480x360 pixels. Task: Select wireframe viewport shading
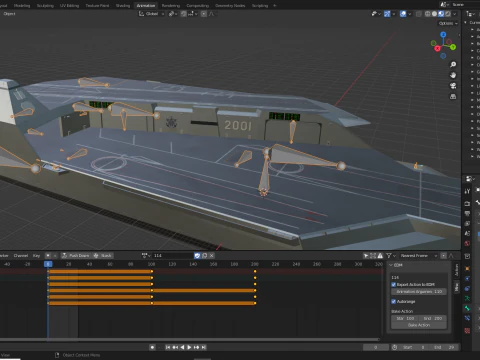428,14
